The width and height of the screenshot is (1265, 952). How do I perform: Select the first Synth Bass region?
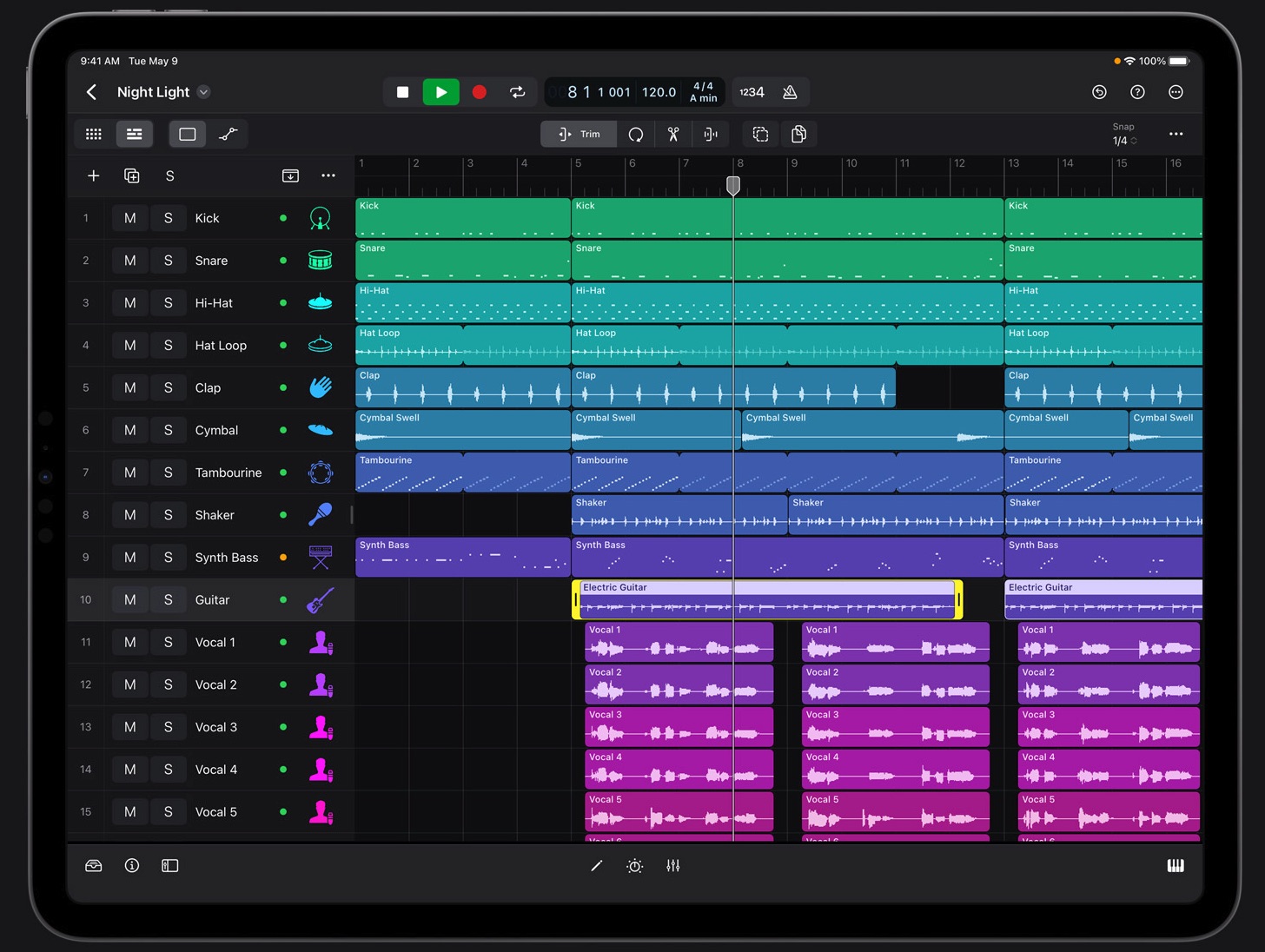463,557
